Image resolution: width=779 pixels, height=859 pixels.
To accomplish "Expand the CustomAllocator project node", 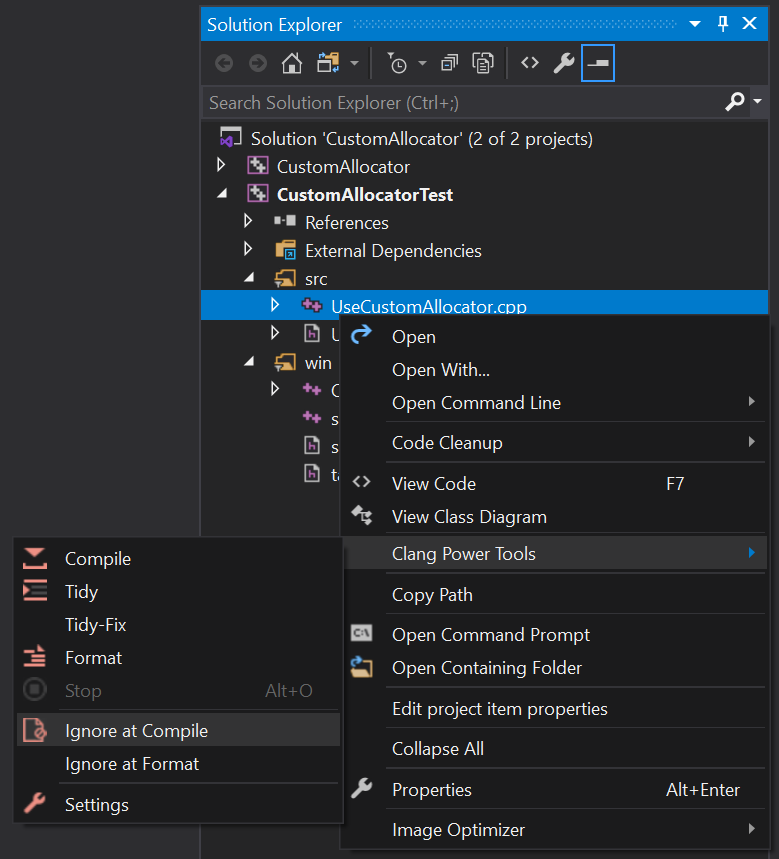I will 221,165.
